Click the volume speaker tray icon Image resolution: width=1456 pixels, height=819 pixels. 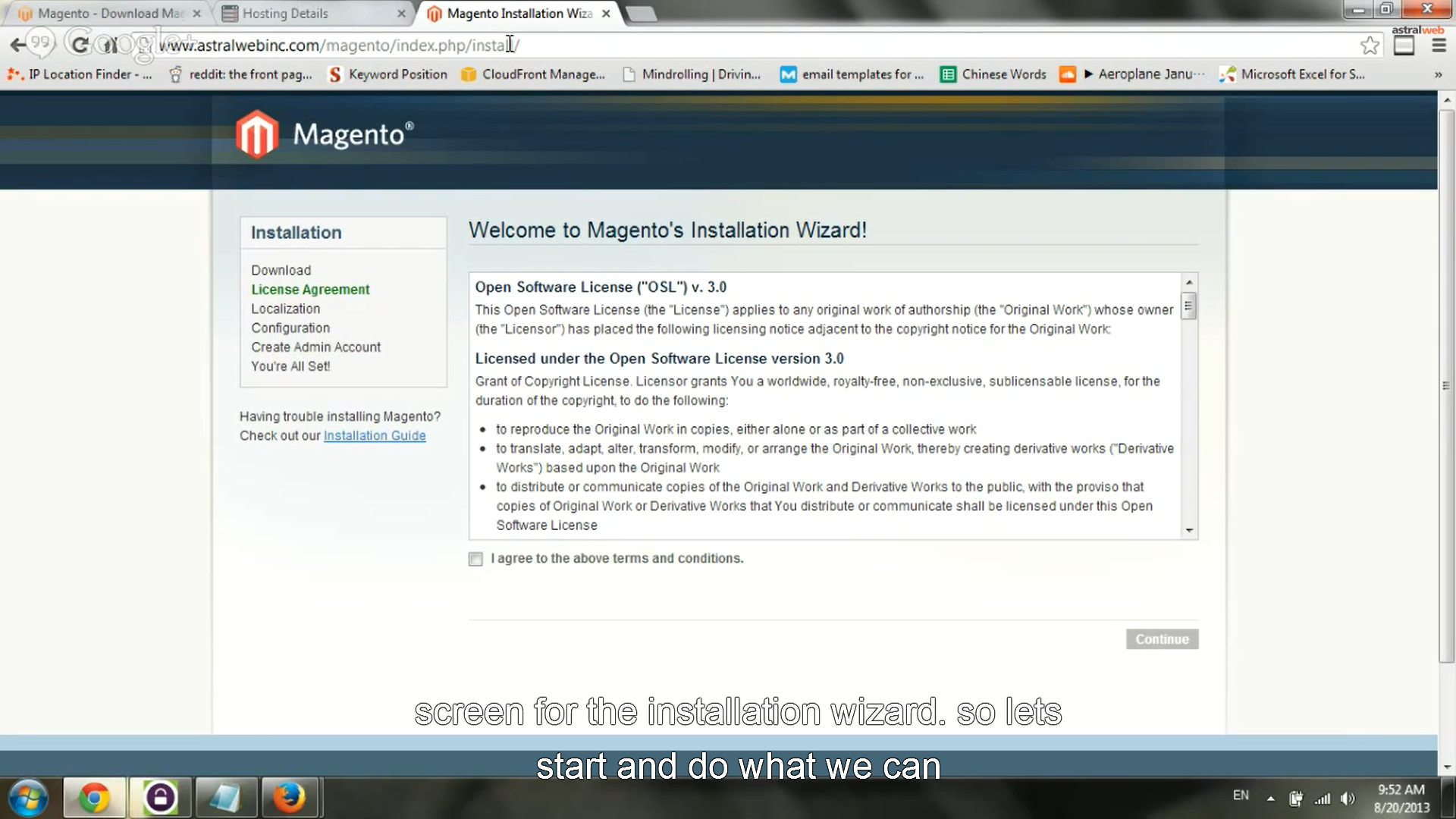tap(1348, 799)
